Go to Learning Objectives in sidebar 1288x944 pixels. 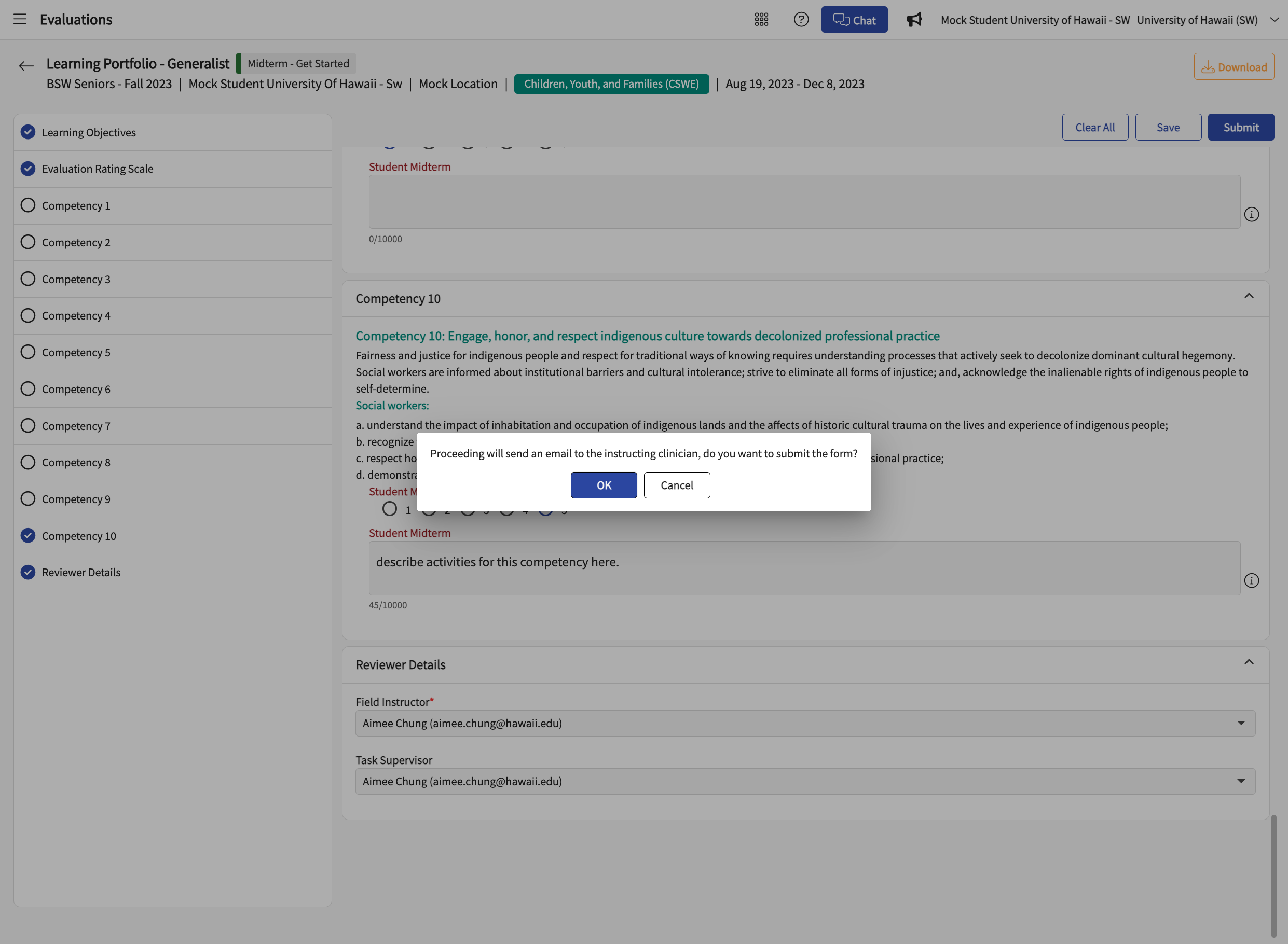(x=173, y=133)
